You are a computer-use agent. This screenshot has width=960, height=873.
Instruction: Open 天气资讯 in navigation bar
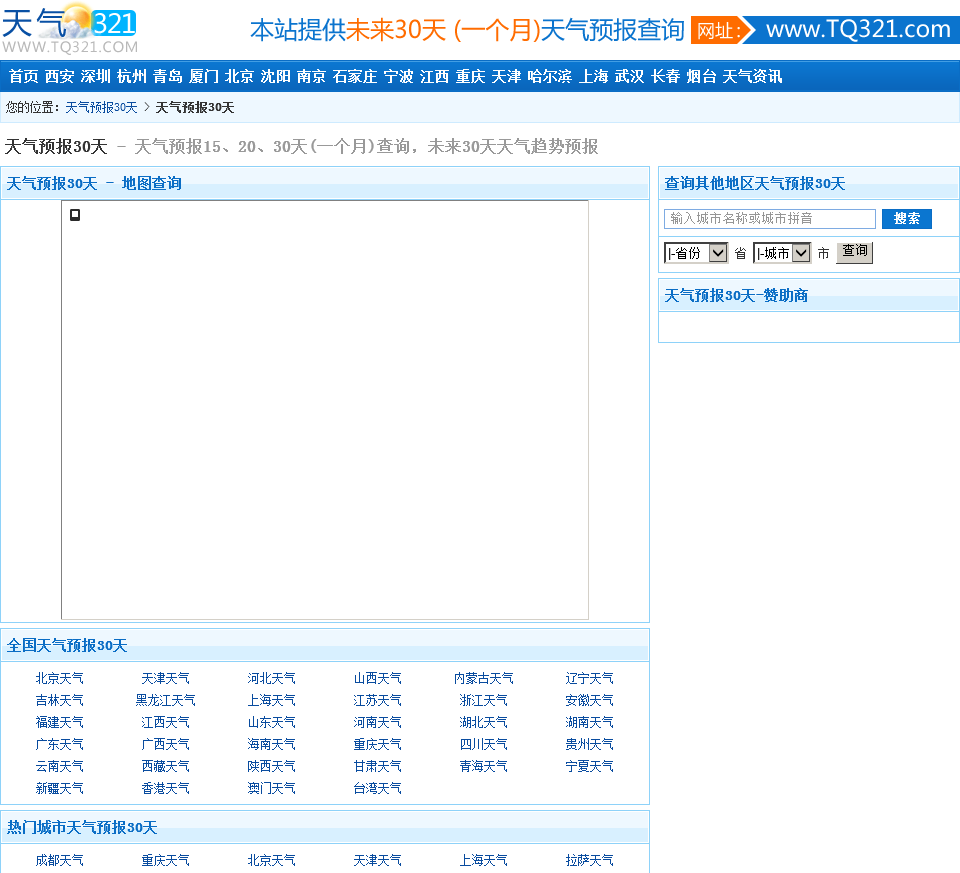[x=753, y=77]
